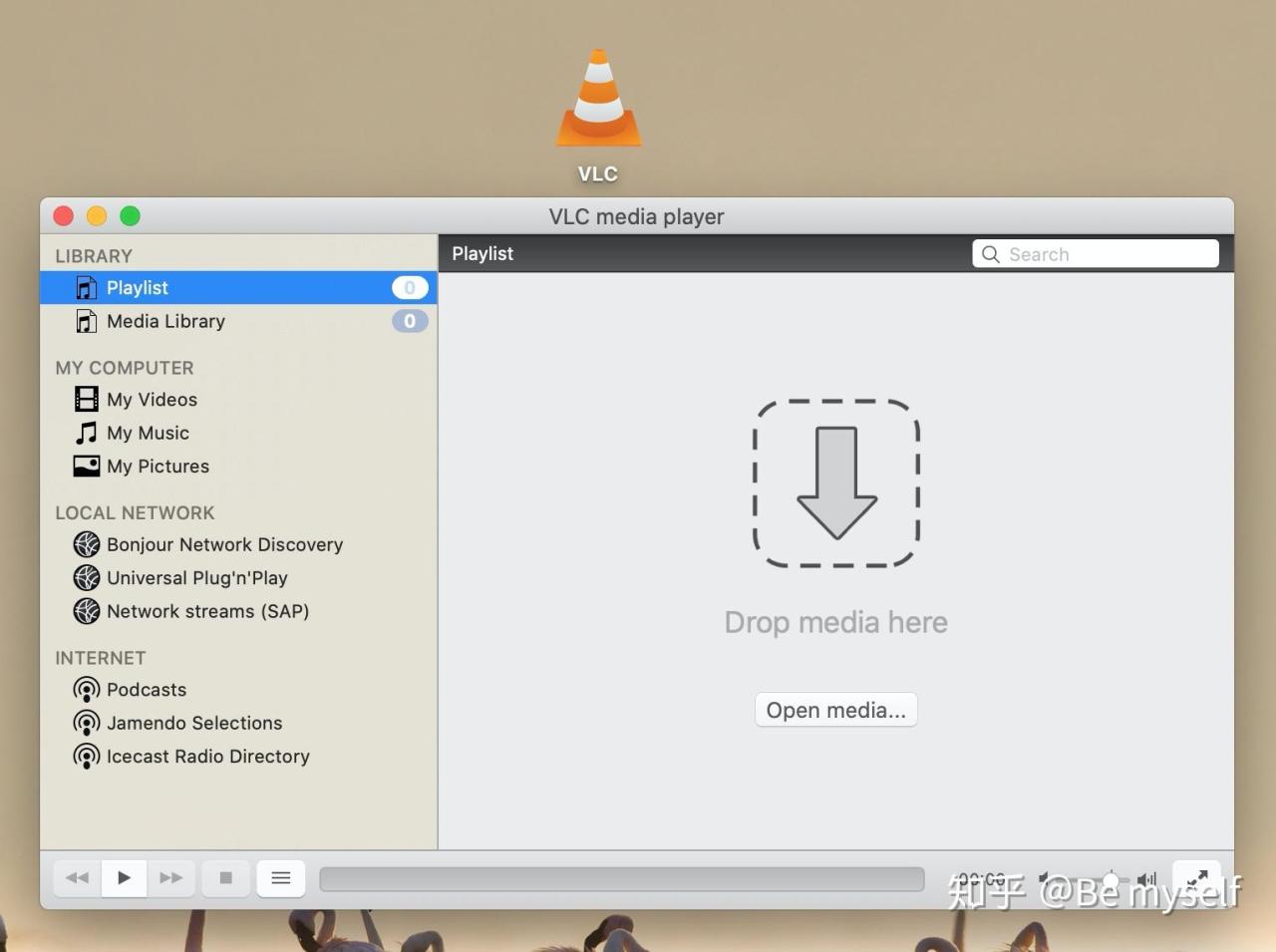Click the Search field in the playlist header
Viewport: 1276px width, 952px height.
(1096, 254)
